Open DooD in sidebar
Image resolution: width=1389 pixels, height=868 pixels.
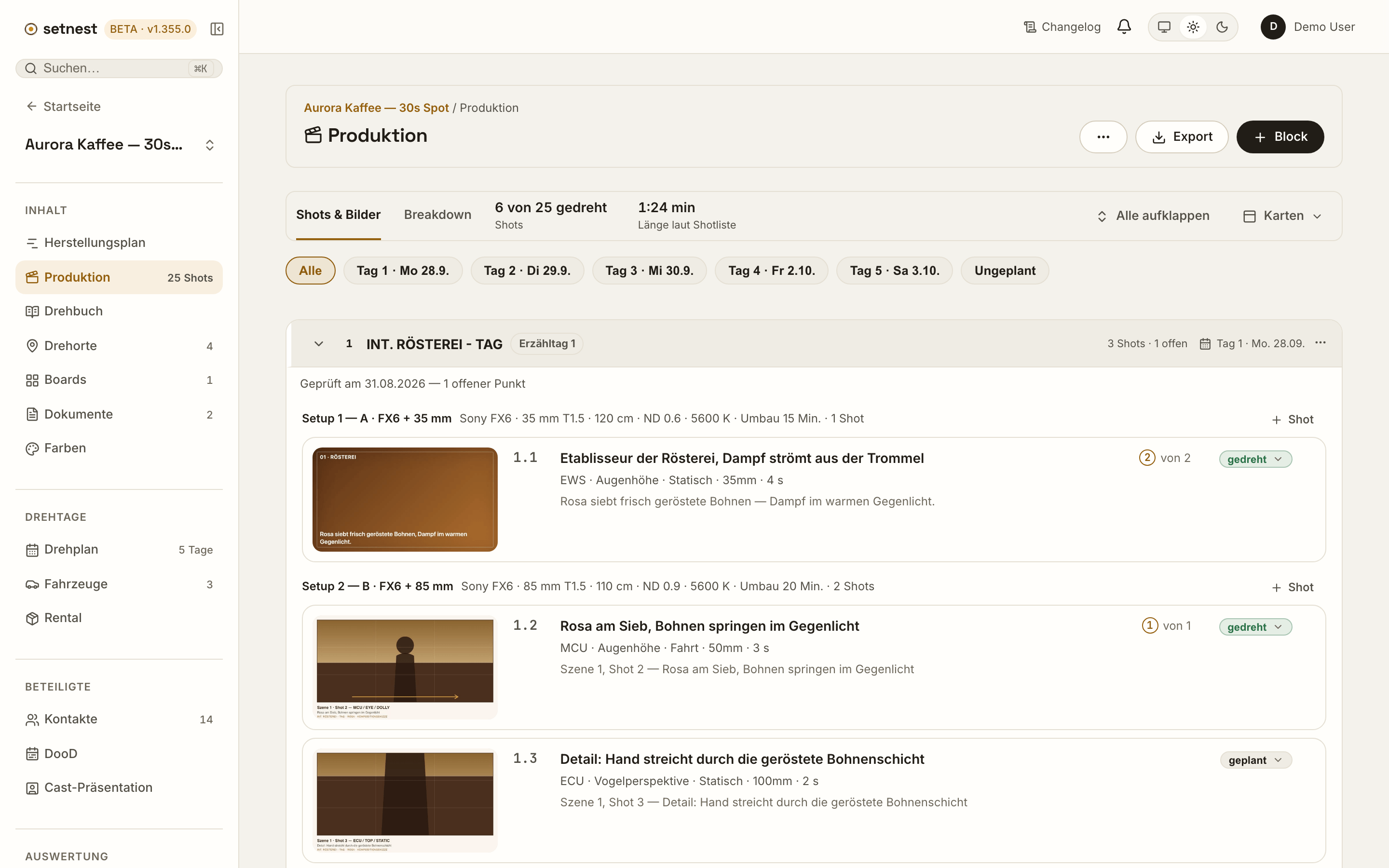point(119,753)
